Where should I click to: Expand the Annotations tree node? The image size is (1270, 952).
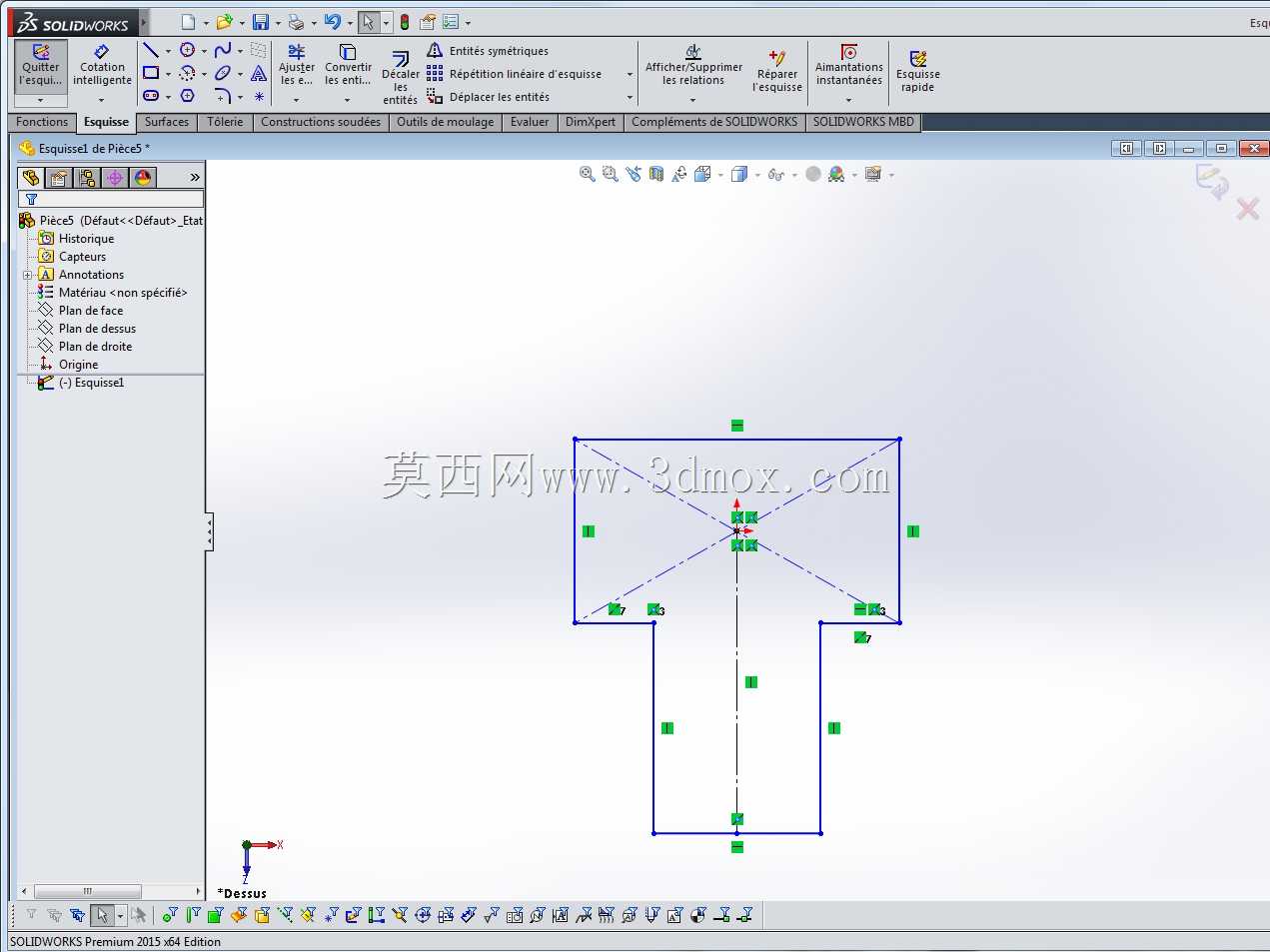(27, 275)
